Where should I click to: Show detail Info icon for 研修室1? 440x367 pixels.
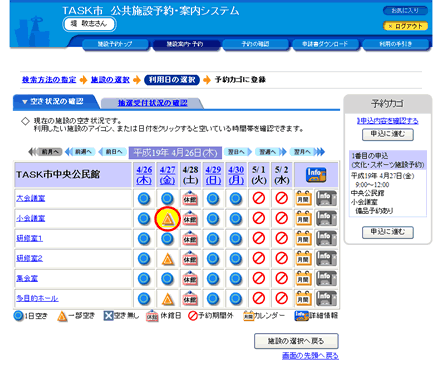pyautogui.click(x=326, y=239)
